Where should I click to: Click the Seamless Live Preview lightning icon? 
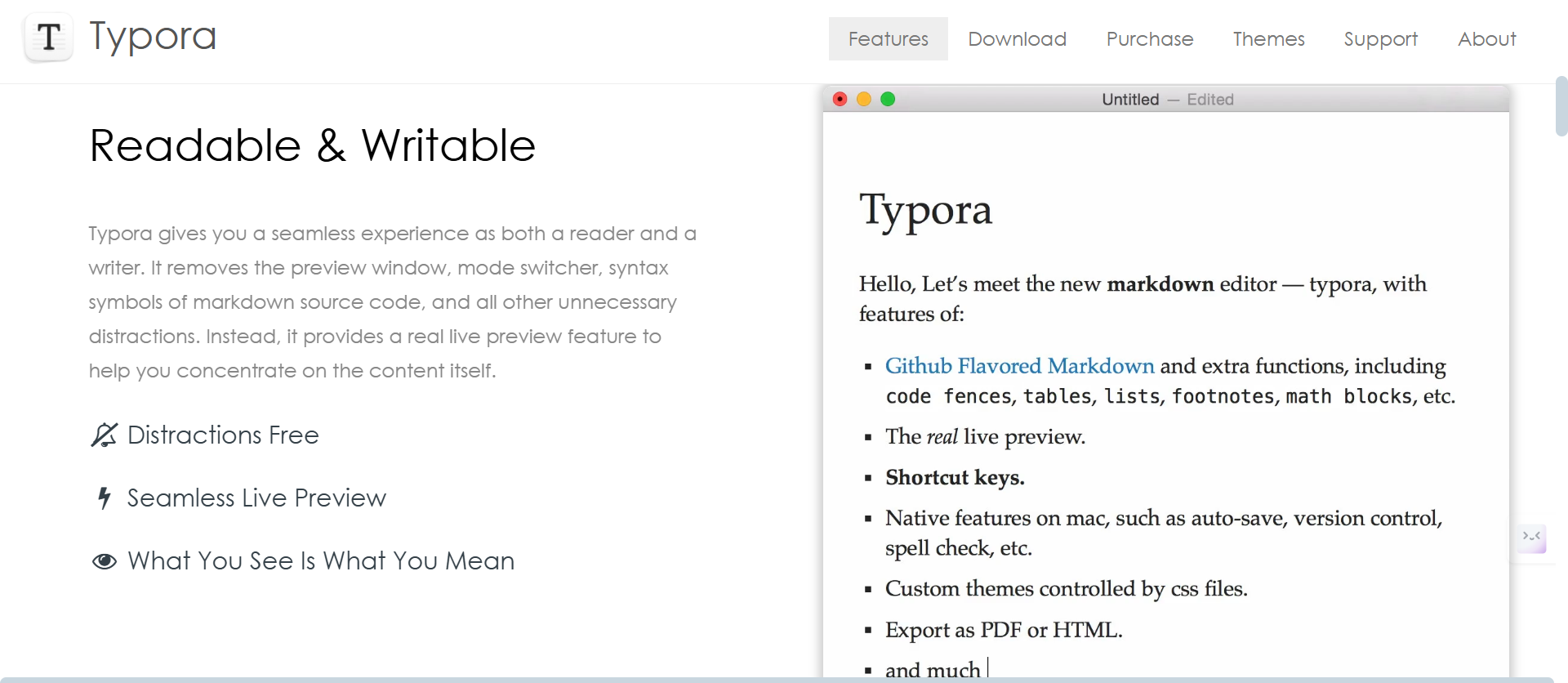(104, 498)
